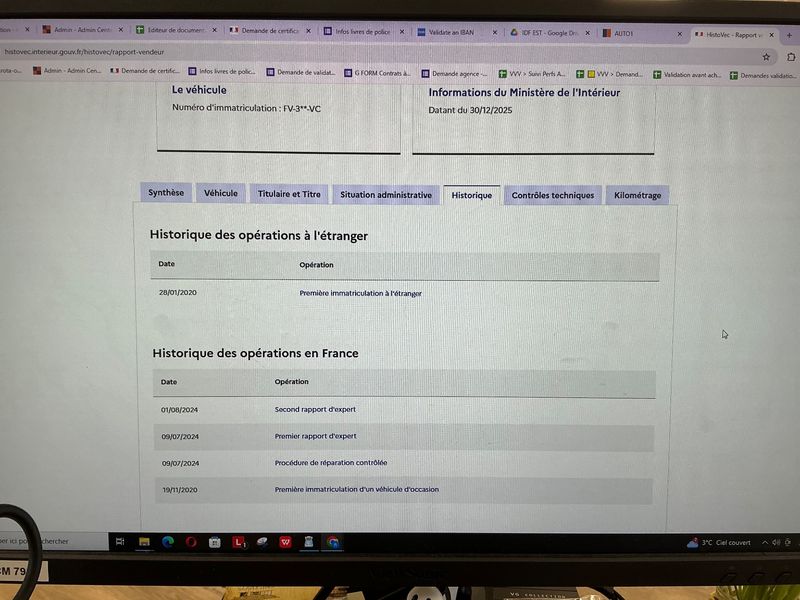Image resolution: width=800 pixels, height=600 pixels.
Task: Open the red Opera icon in taskbar
Action: 190,541
